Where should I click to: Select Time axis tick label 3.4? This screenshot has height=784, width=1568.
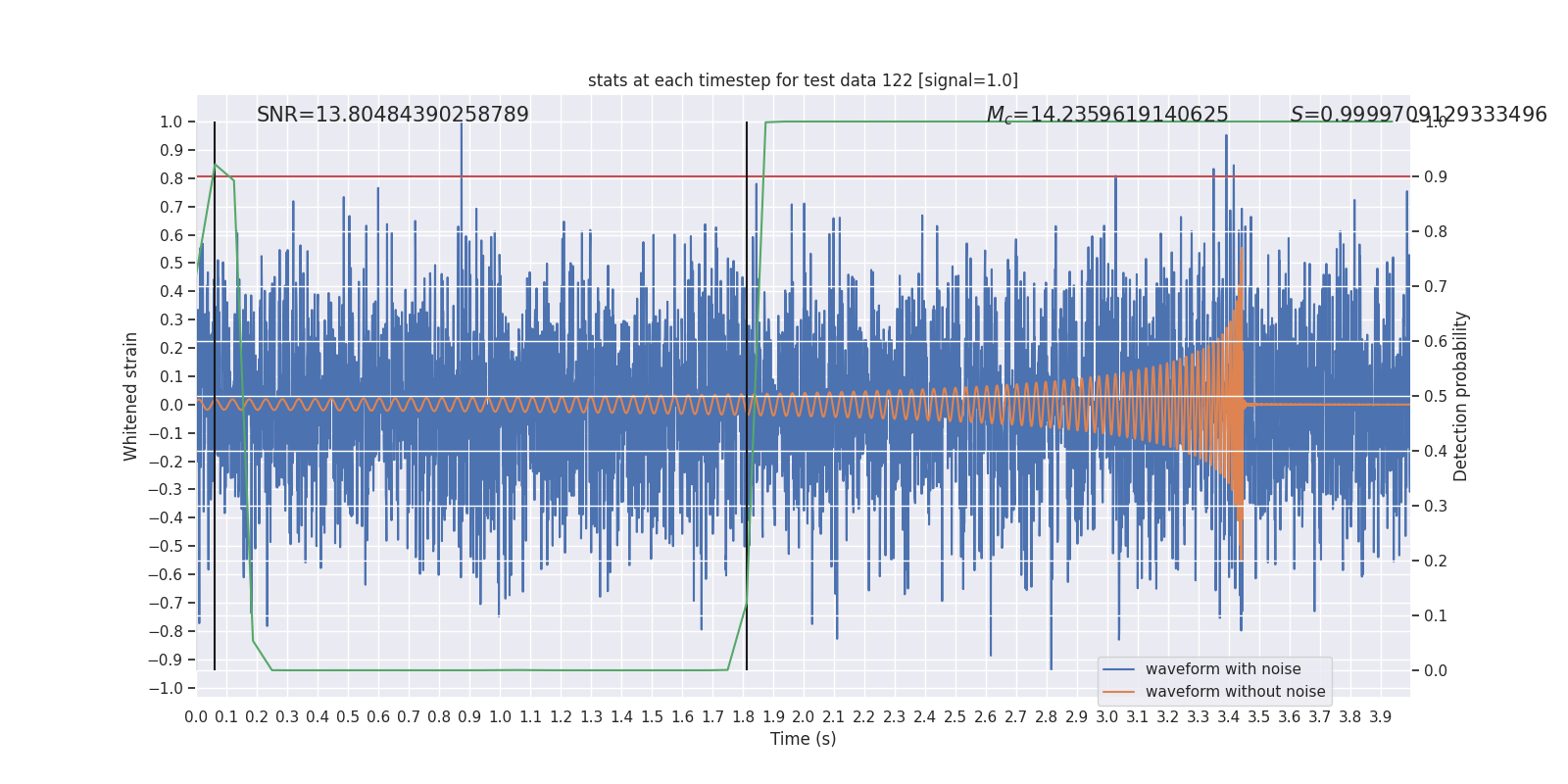coord(1228,717)
